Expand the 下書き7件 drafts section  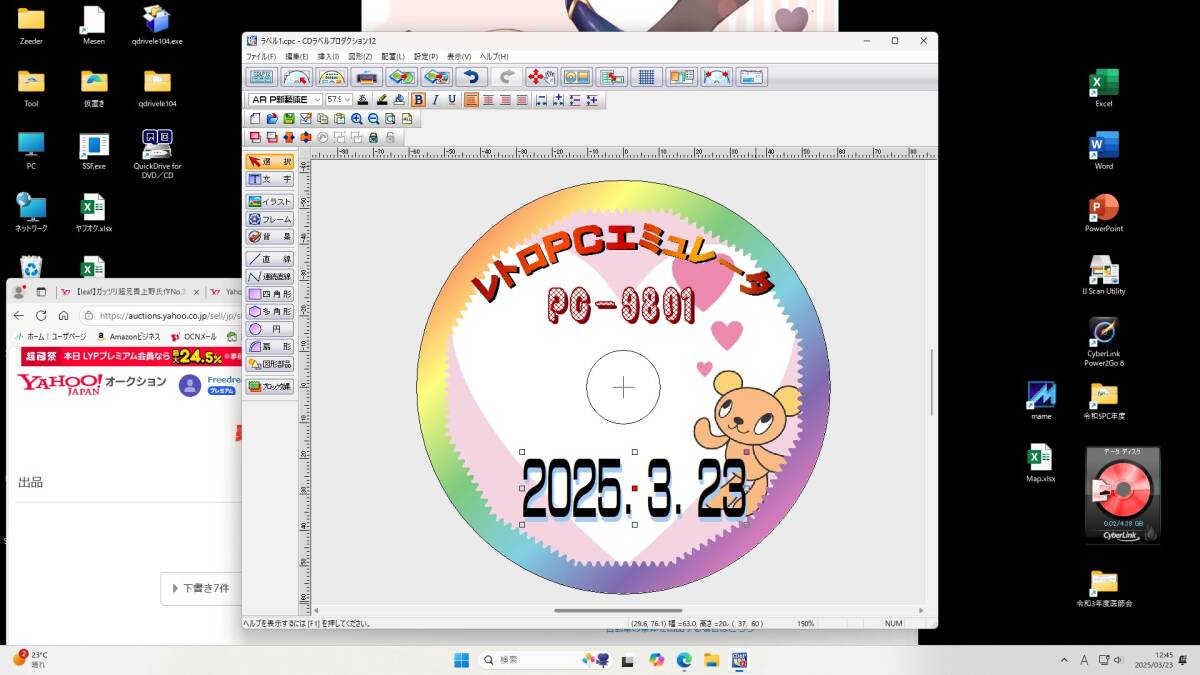tap(206, 588)
